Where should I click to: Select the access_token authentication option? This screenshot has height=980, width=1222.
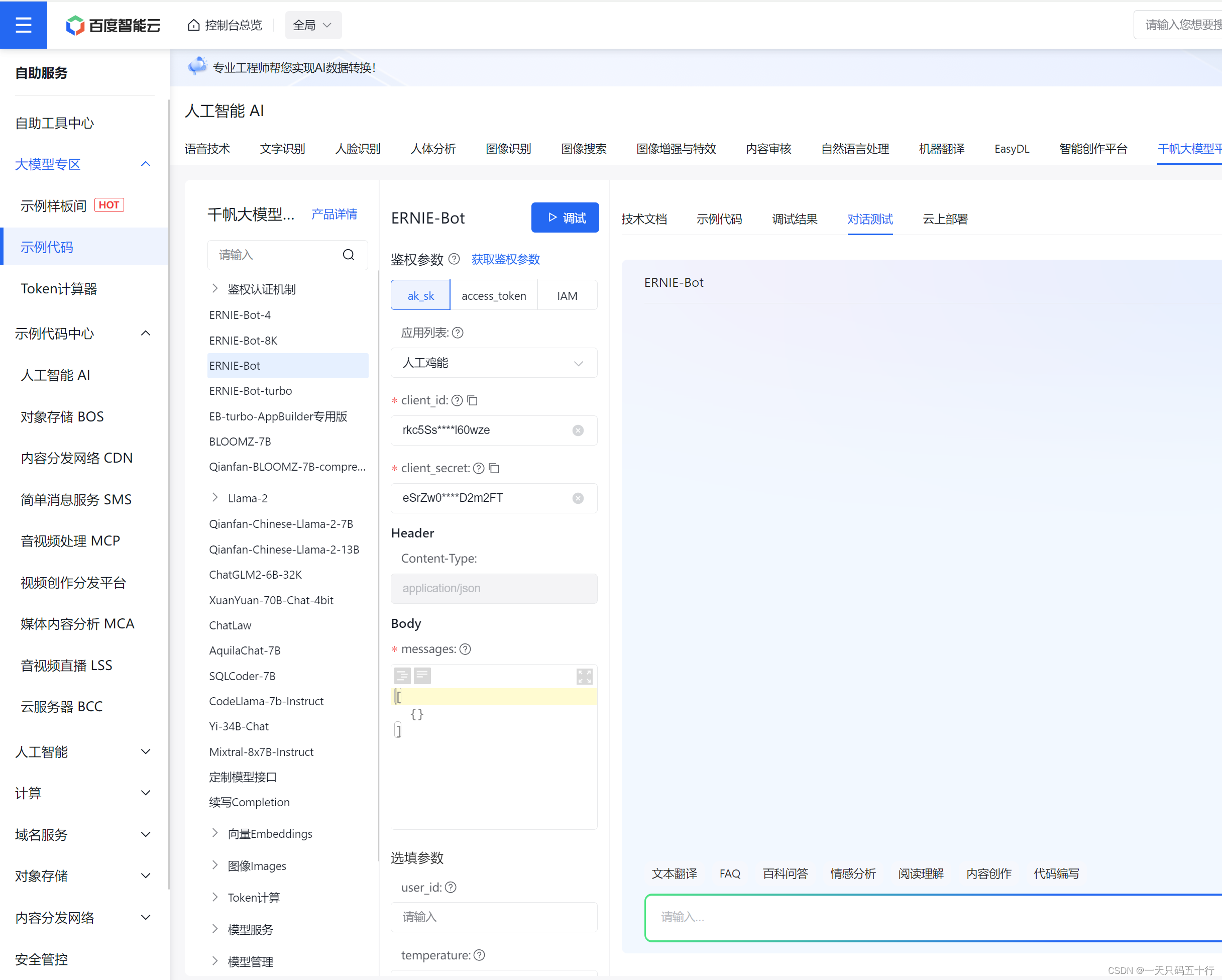(x=493, y=295)
